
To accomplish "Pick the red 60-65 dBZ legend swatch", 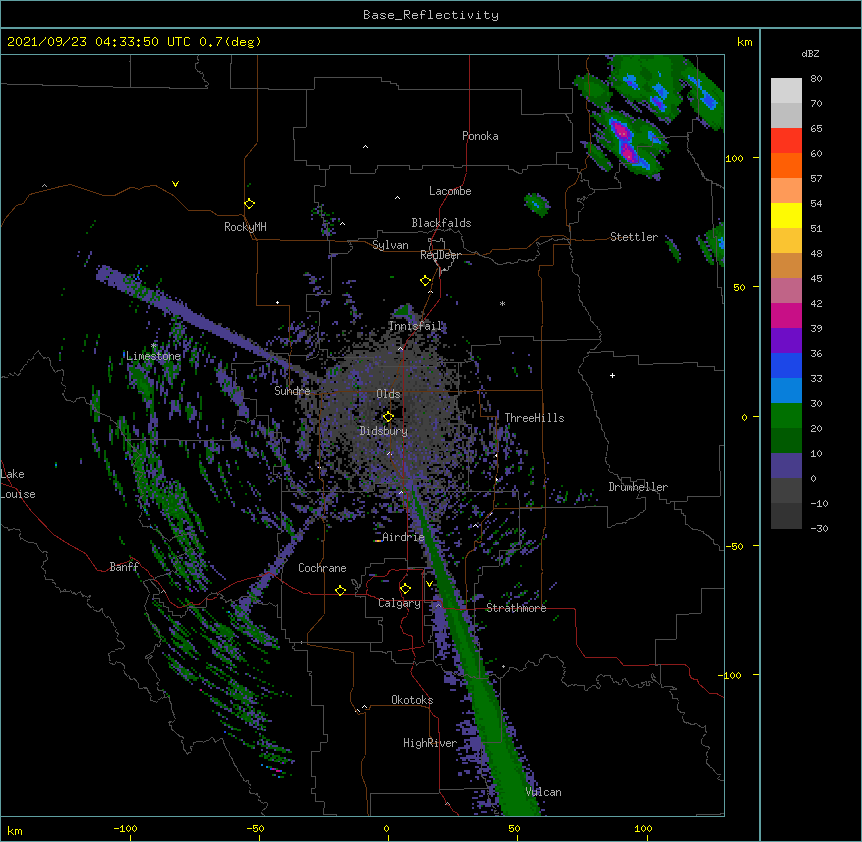I will click(x=786, y=141).
